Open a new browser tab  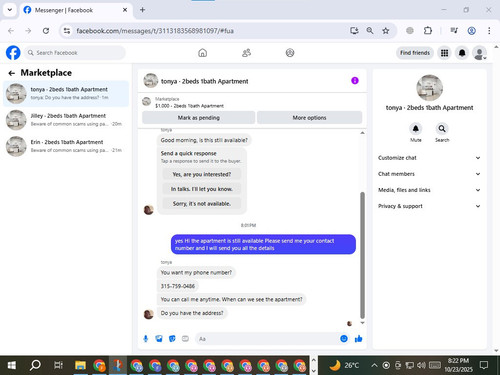point(142,10)
